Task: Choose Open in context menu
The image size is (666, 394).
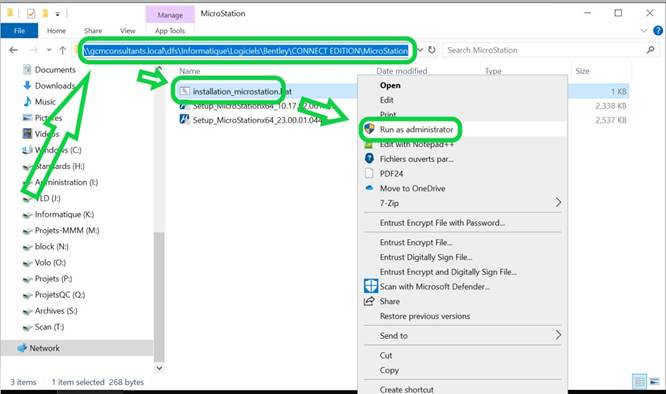Action: coord(390,85)
